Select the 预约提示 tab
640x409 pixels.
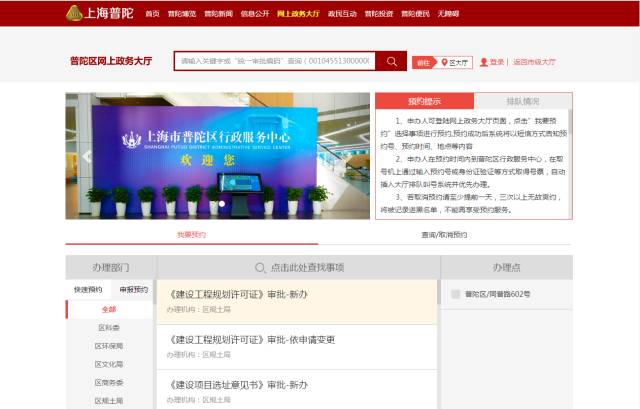tap(424, 101)
